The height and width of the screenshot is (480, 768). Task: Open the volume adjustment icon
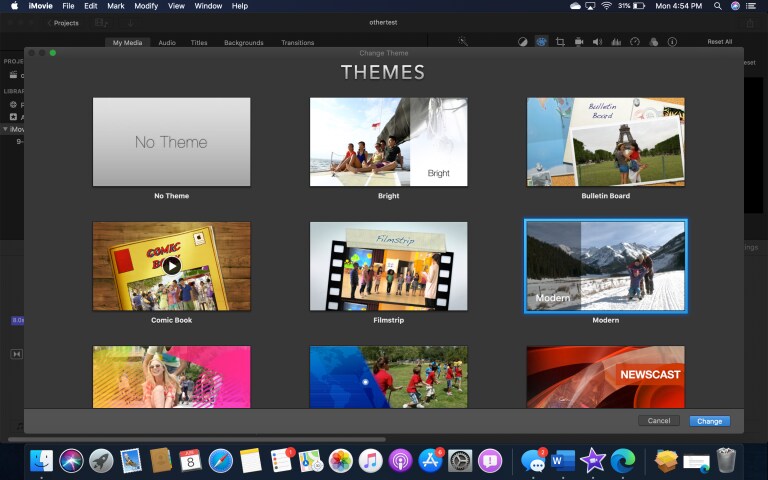597,42
